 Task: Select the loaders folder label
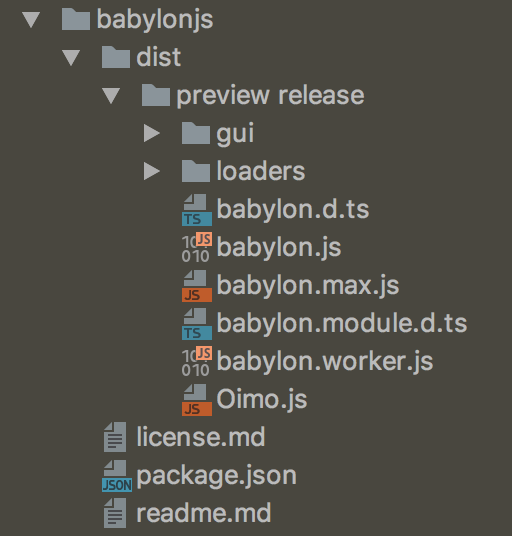pyautogui.click(x=260, y=171)
